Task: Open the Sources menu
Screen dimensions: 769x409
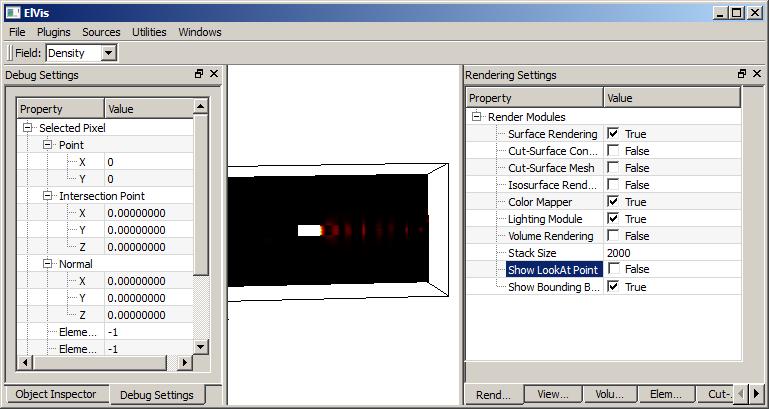Action: pos(101,32)
